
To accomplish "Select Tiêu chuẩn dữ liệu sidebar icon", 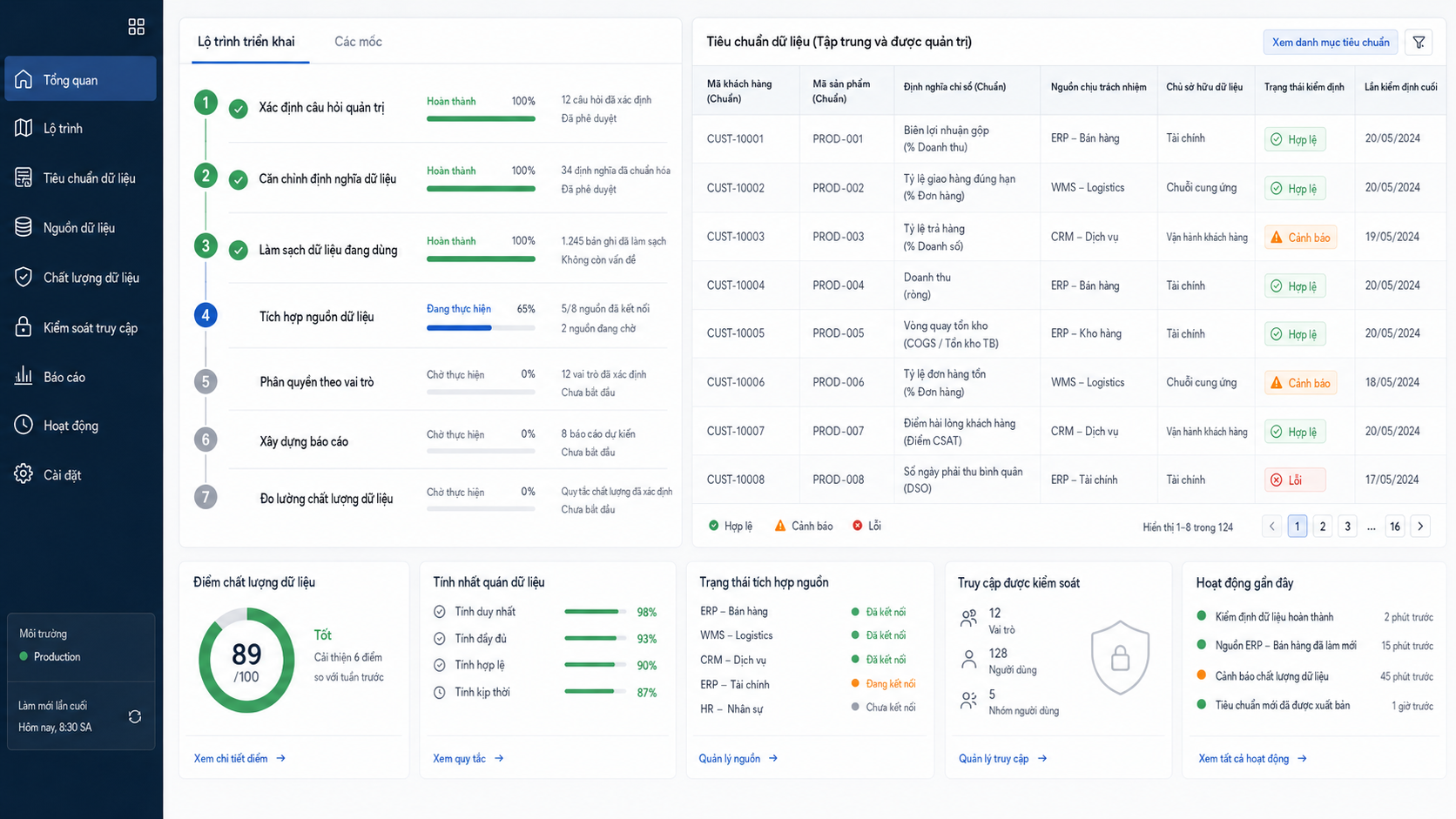I will [x=24, y=178].
